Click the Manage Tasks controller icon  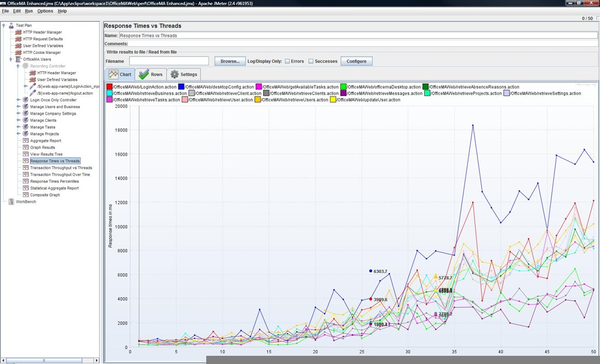25,127
